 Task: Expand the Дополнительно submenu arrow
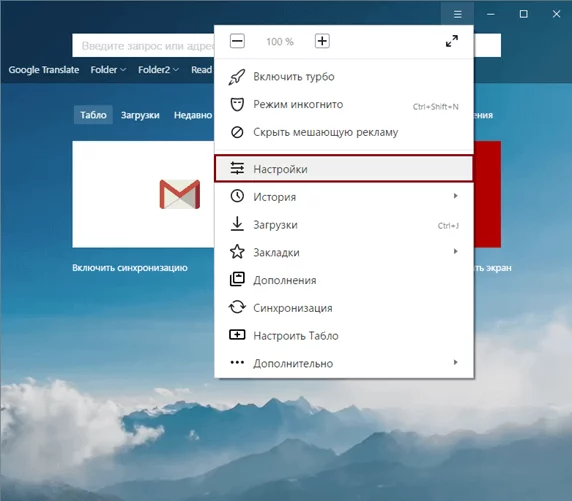(x=455, y=362)
